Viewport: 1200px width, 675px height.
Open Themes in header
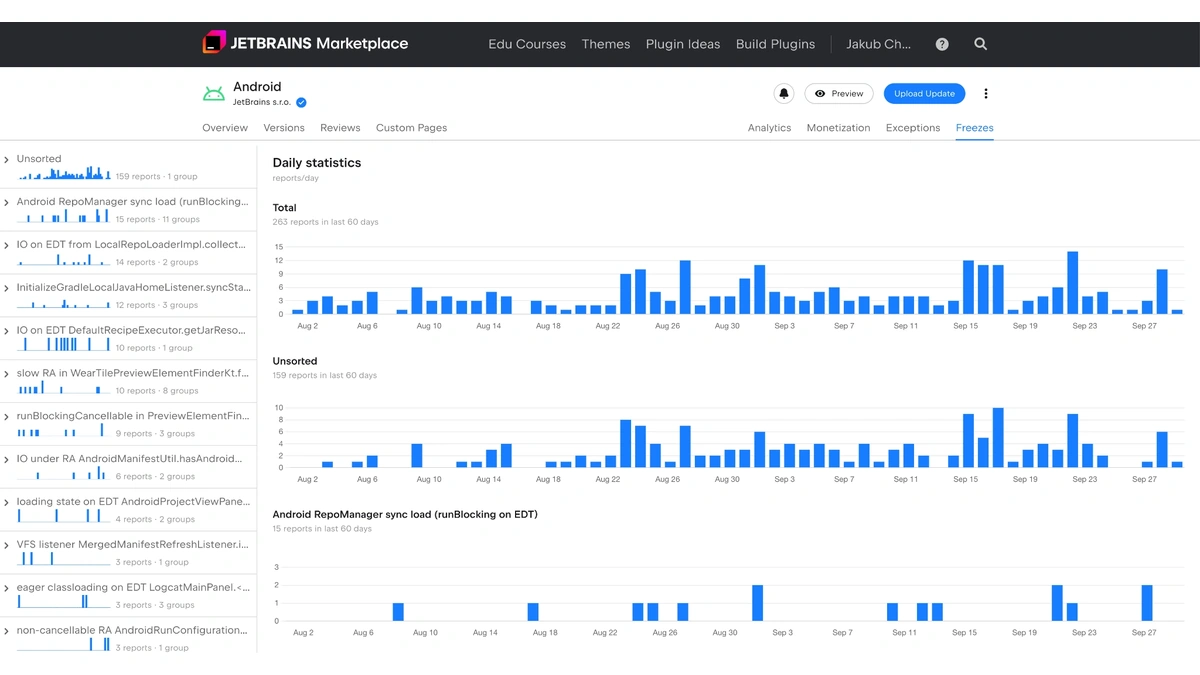(x=606, y=44)
